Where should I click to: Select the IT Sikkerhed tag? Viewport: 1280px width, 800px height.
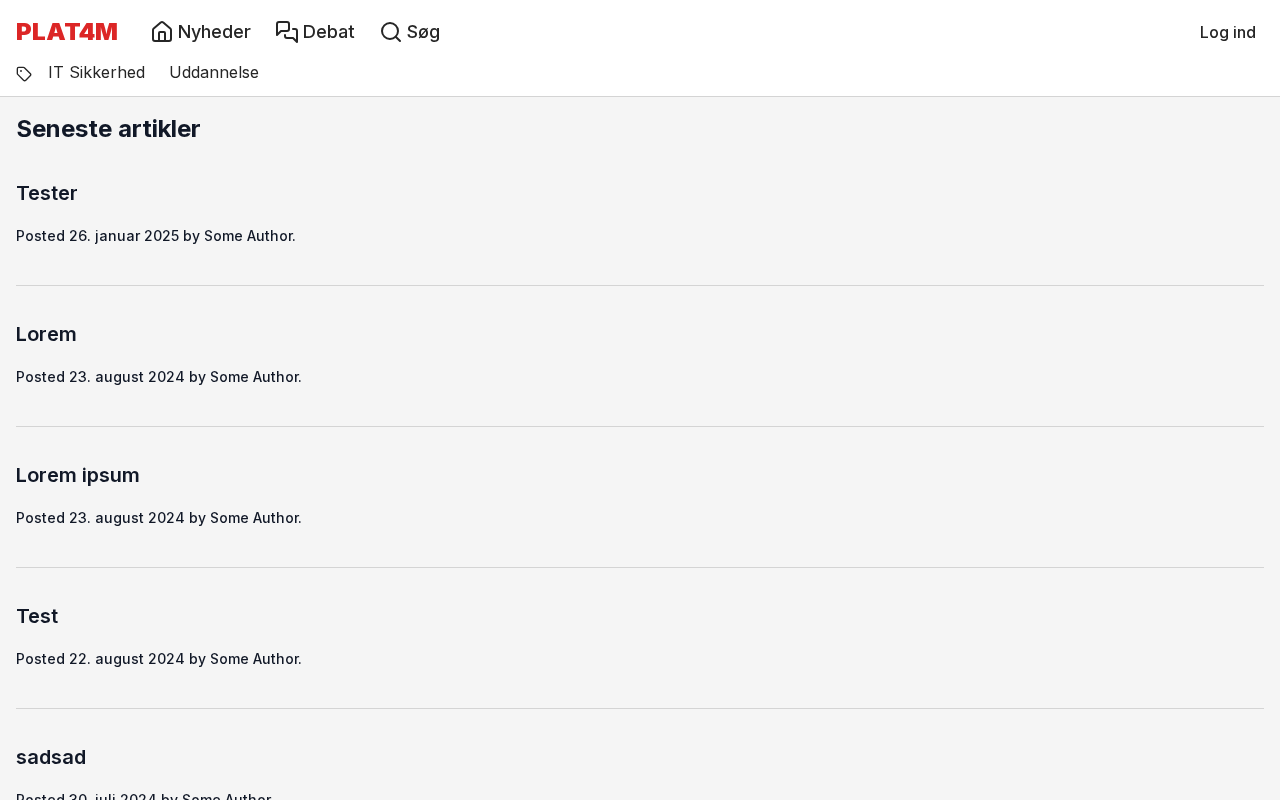[x=97, y=72]
